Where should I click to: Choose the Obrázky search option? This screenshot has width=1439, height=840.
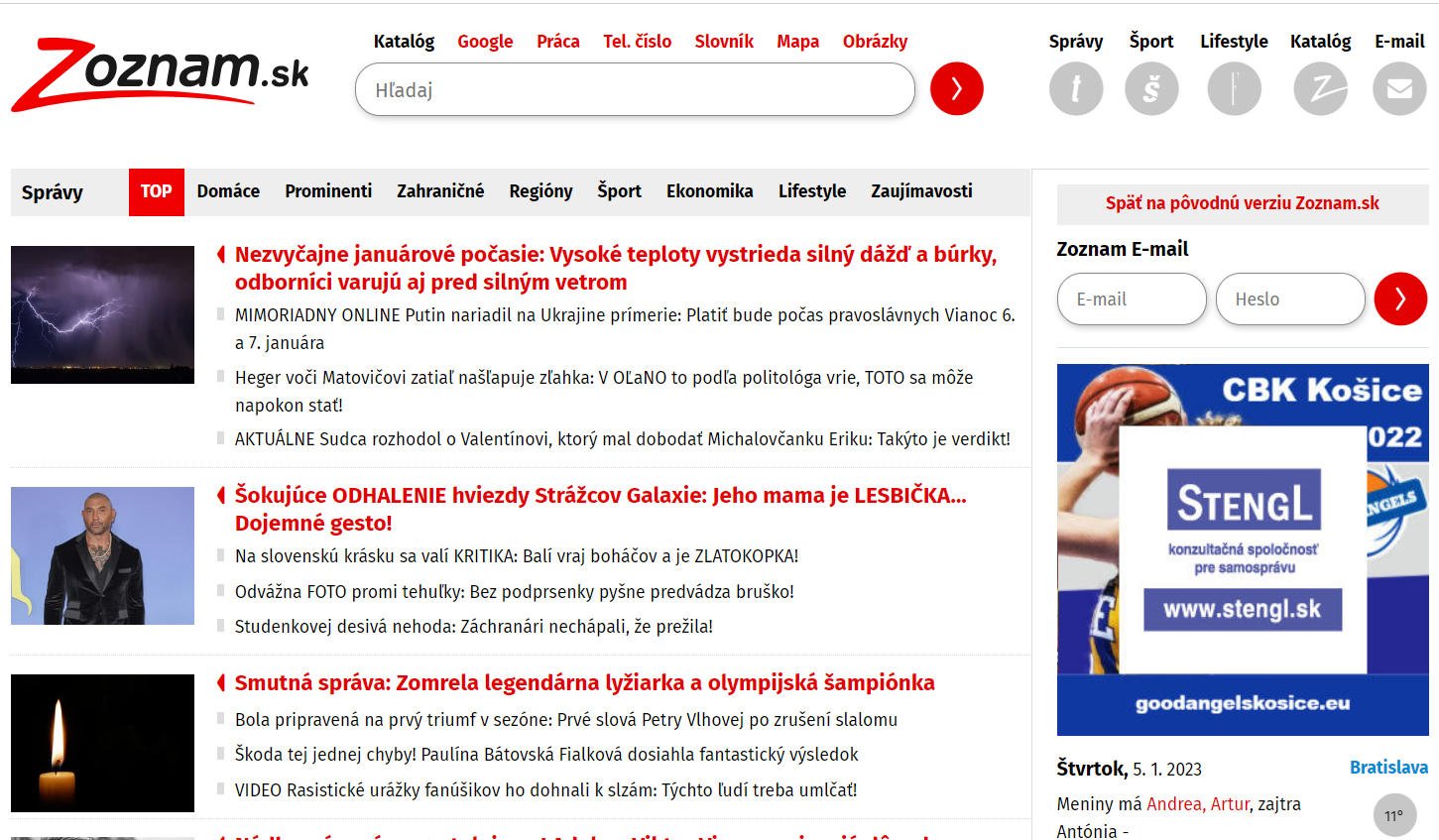click(874, 42)
